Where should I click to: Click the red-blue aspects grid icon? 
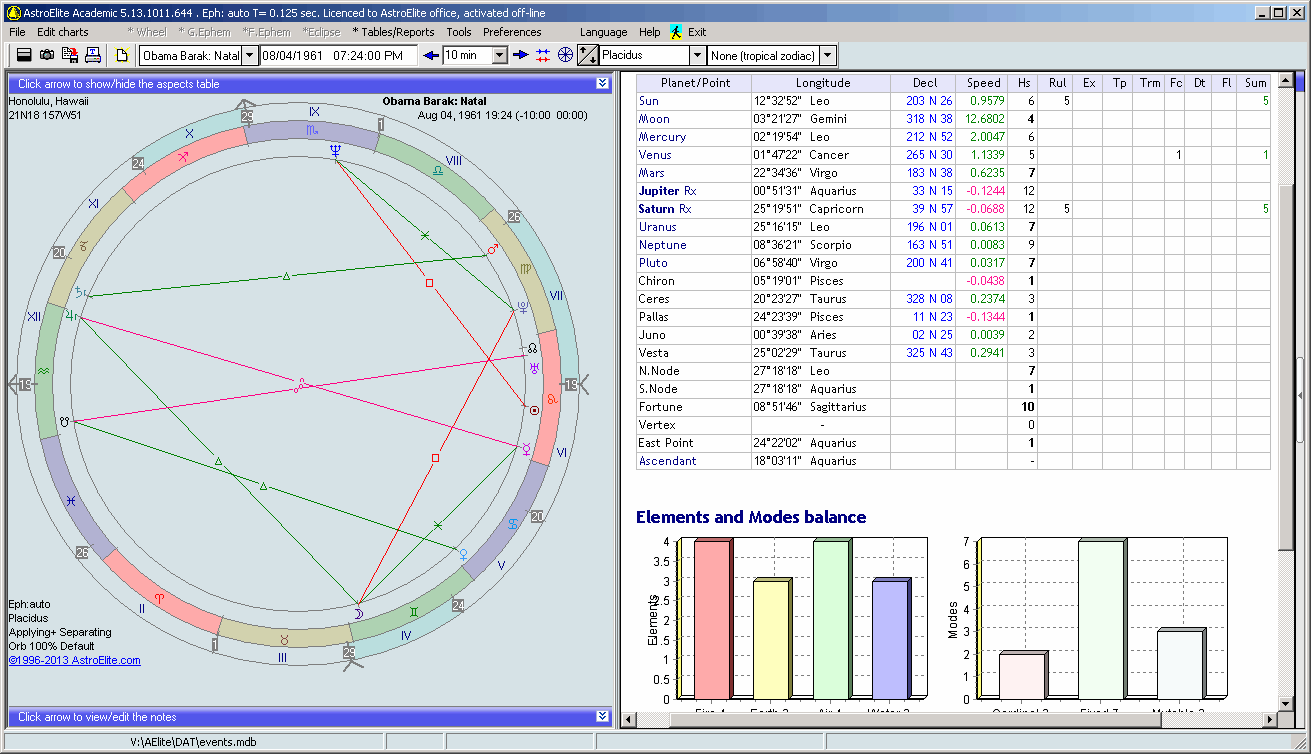tap(543, 55)
